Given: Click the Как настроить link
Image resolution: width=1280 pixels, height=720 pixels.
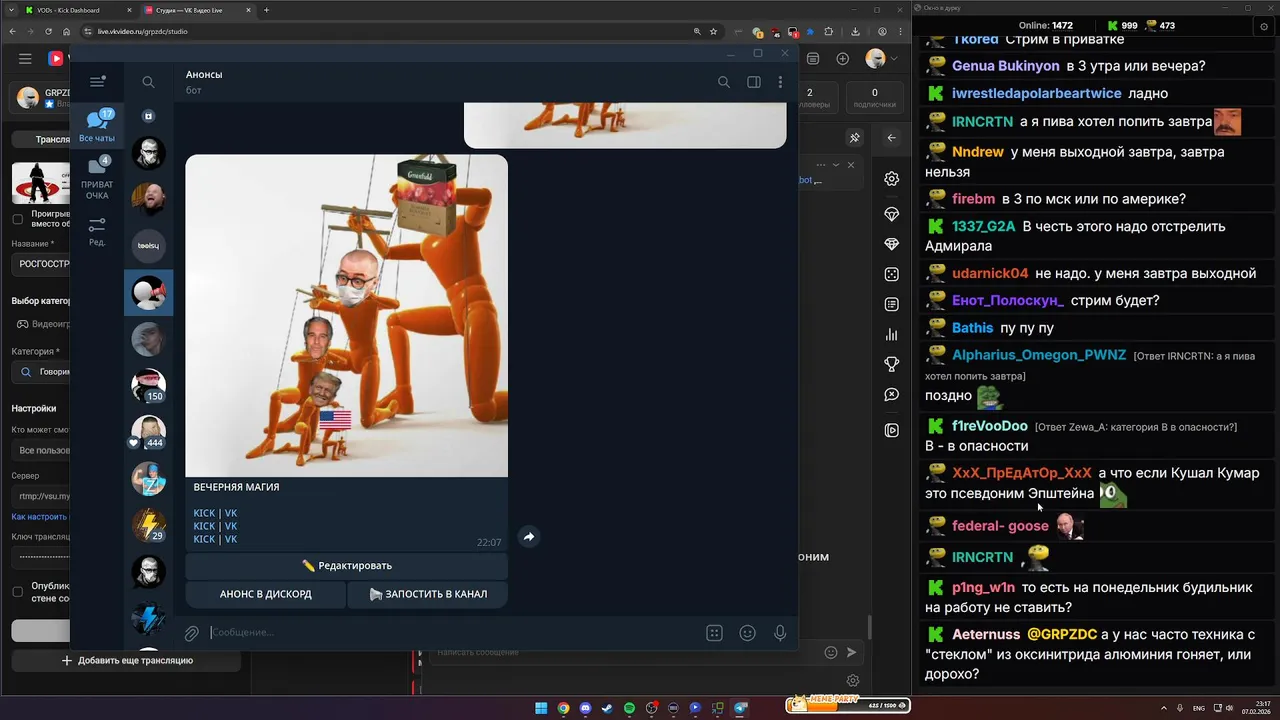Looking at the screenshot, I should (40, 517).
